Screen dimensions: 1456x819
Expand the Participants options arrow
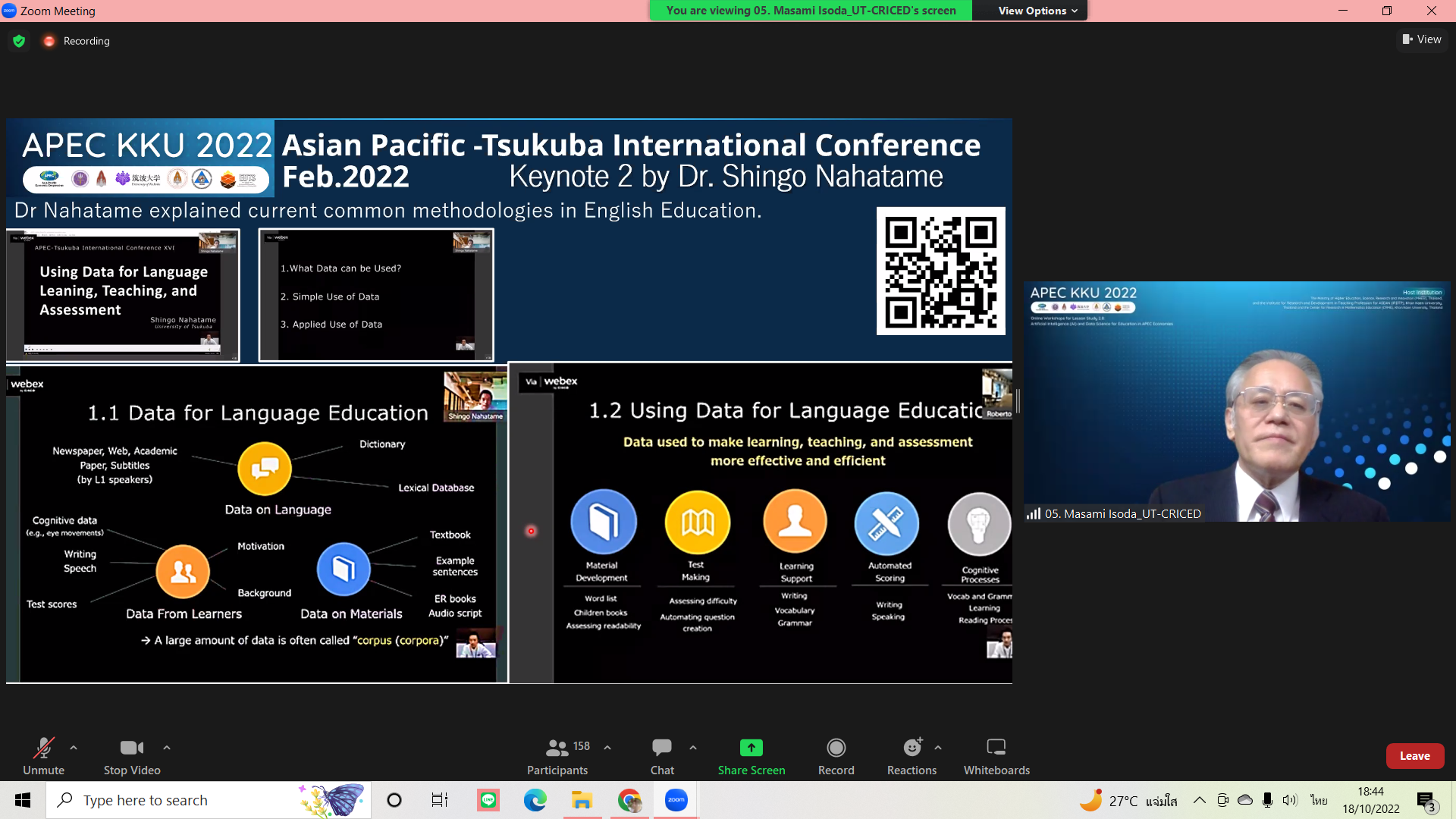coord(607,748)
